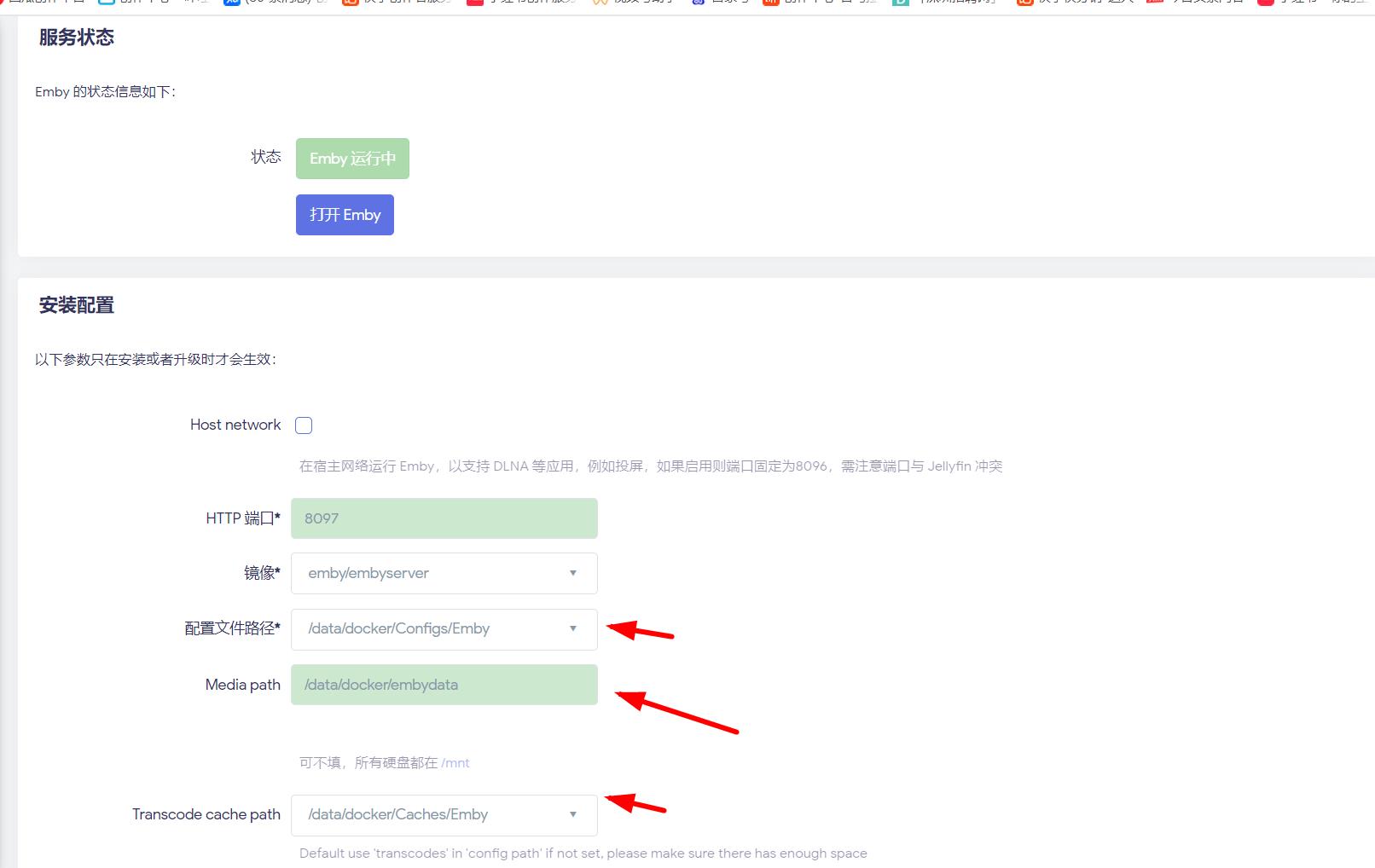
Task: Click the green Emby 运行中 status badge
Action: pos(352,159)
